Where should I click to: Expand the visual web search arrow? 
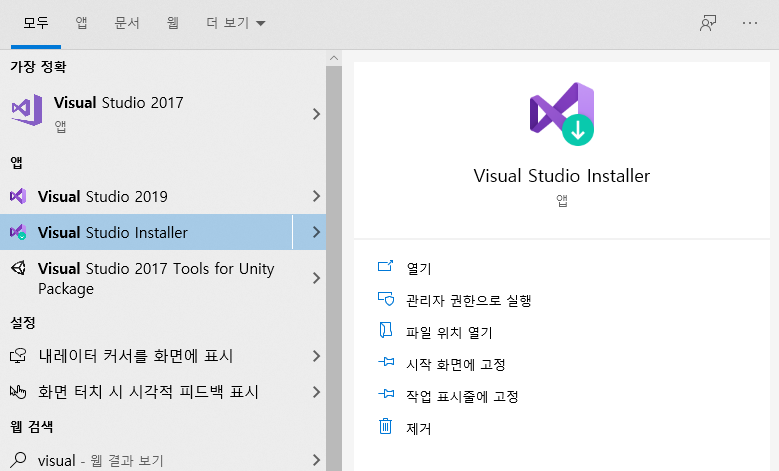click(316, 460)
